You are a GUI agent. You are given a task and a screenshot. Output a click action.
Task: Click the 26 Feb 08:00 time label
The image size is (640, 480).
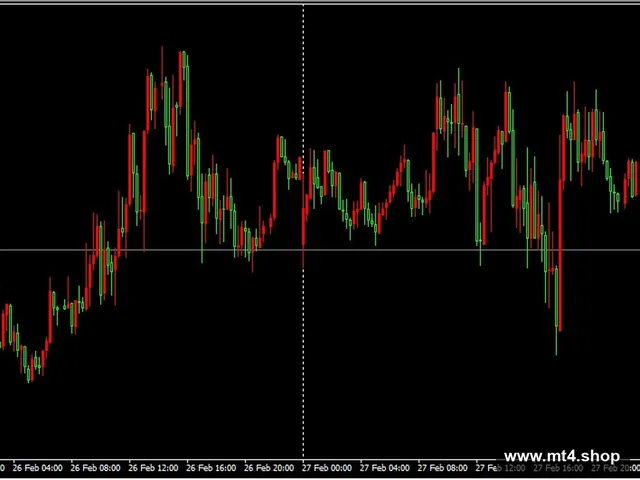coord(96,468)
